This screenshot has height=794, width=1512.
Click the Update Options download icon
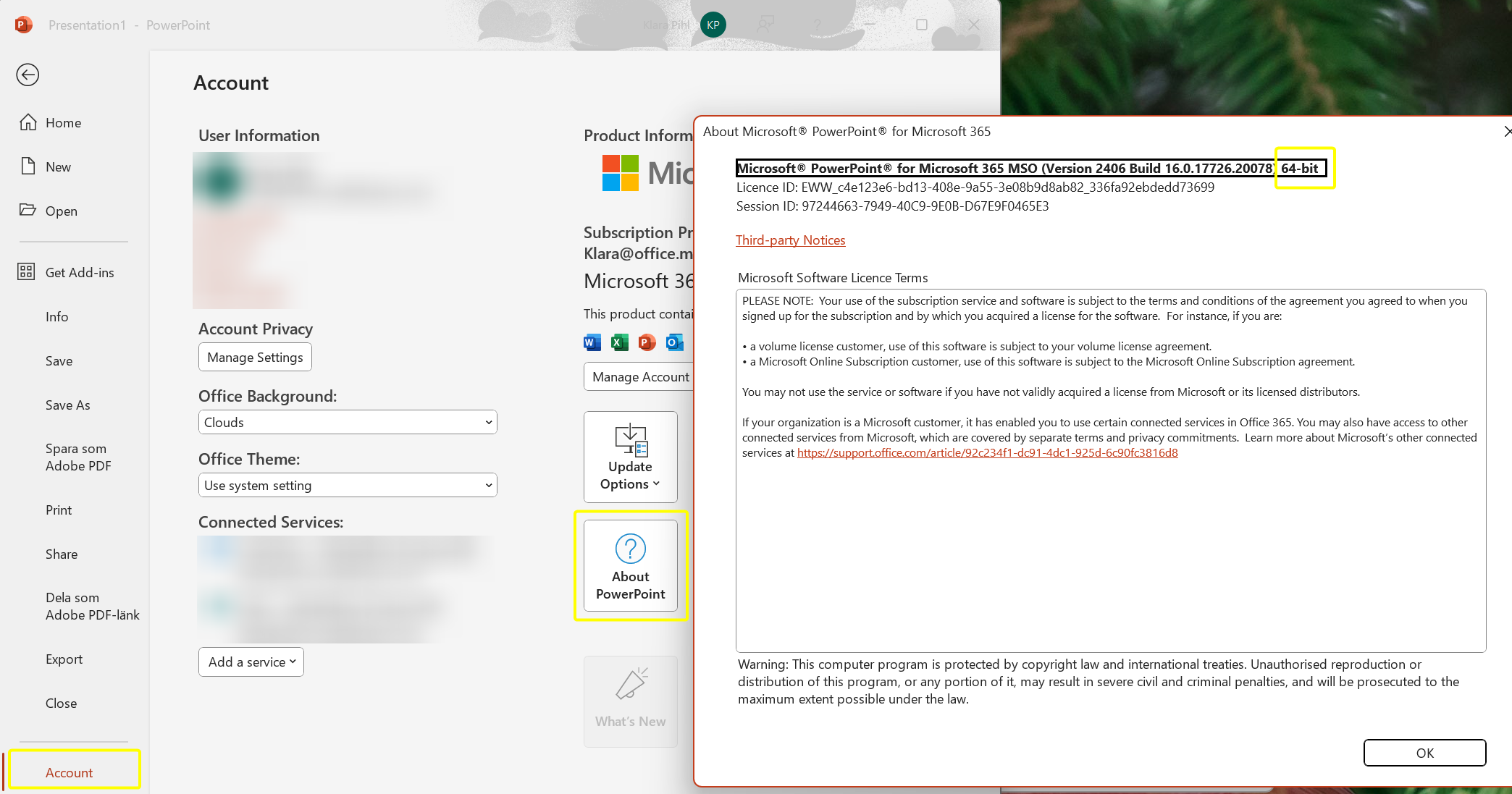coord(631,440)
